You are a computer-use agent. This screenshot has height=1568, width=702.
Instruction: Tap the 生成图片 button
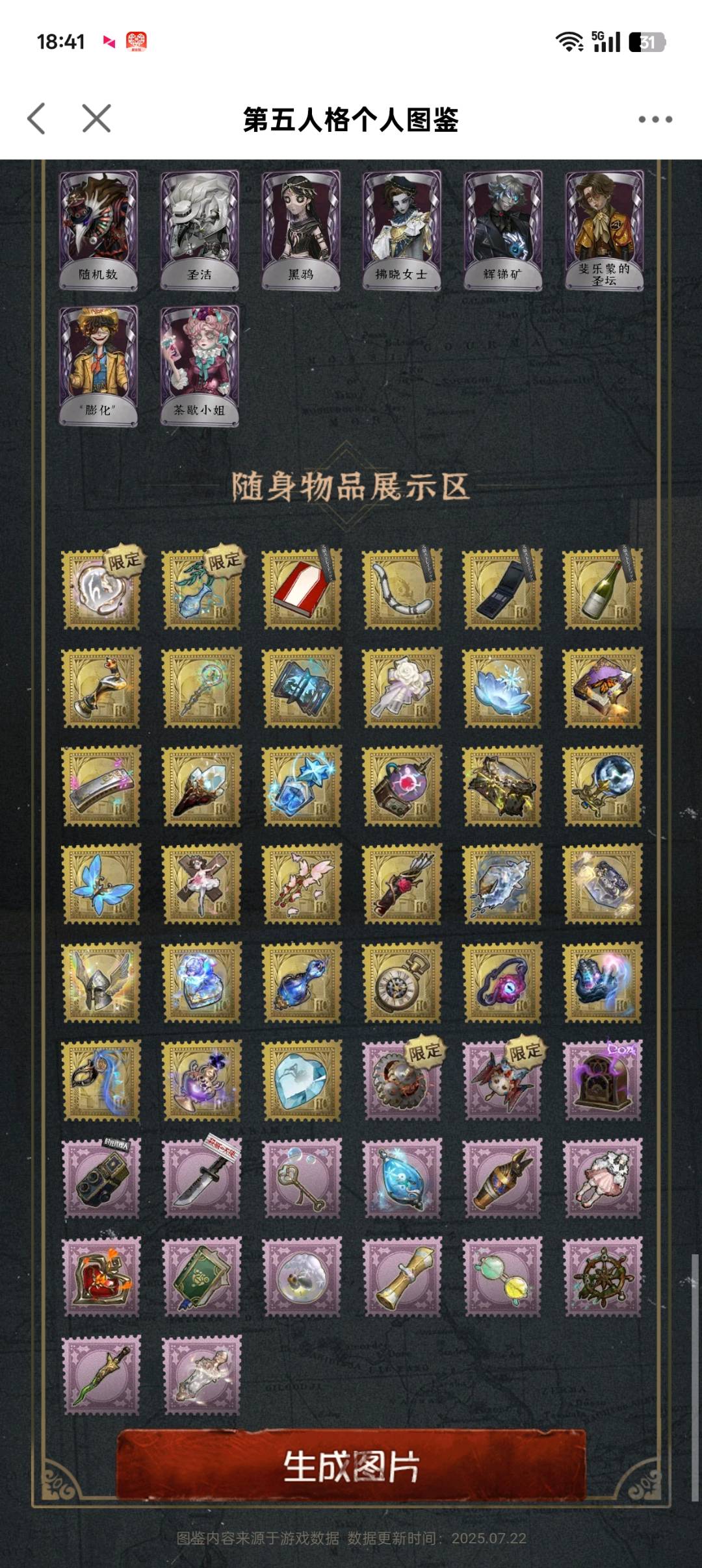(351, 1467)
